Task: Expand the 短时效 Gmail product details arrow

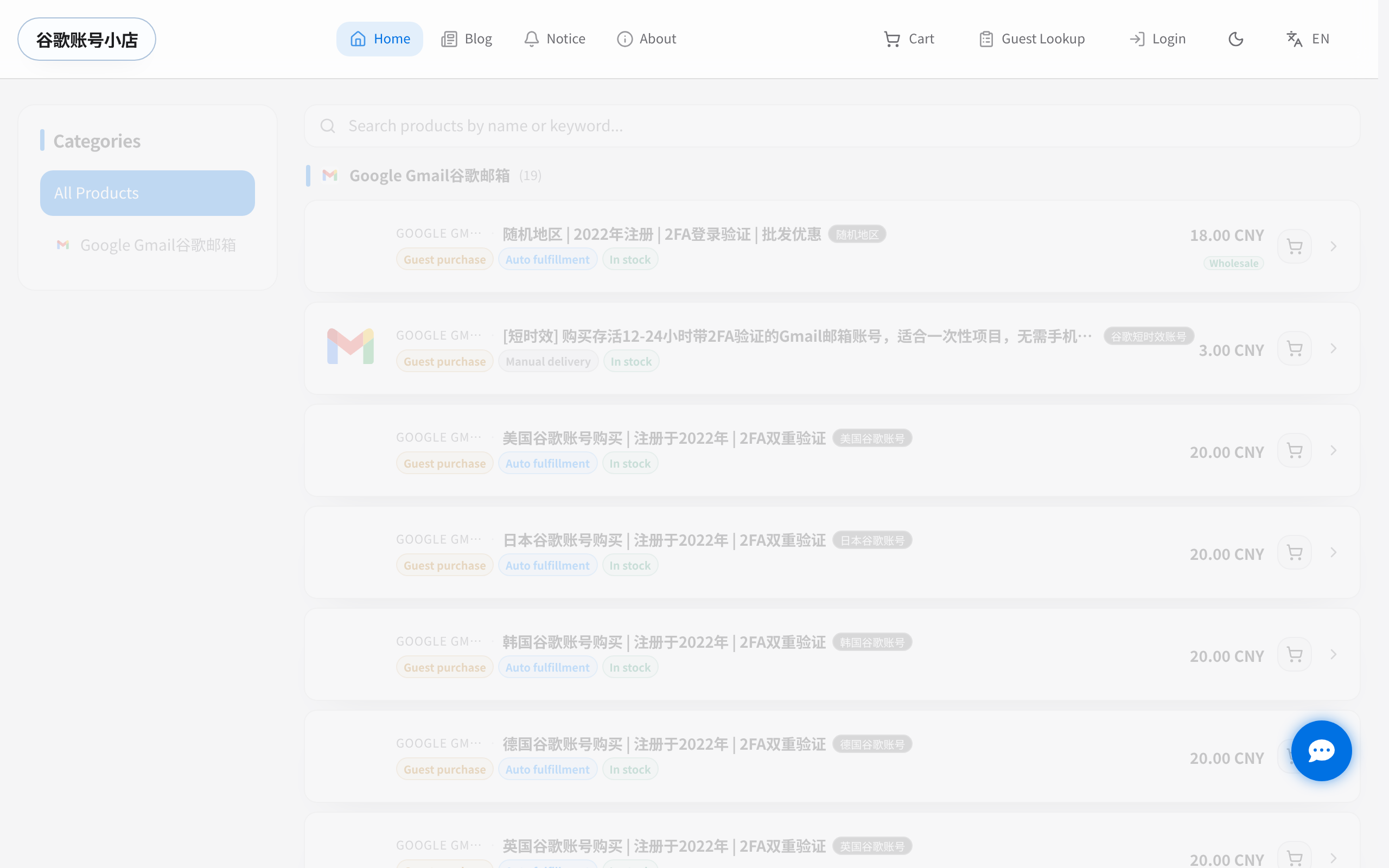Action: (x=1333, y=348)
